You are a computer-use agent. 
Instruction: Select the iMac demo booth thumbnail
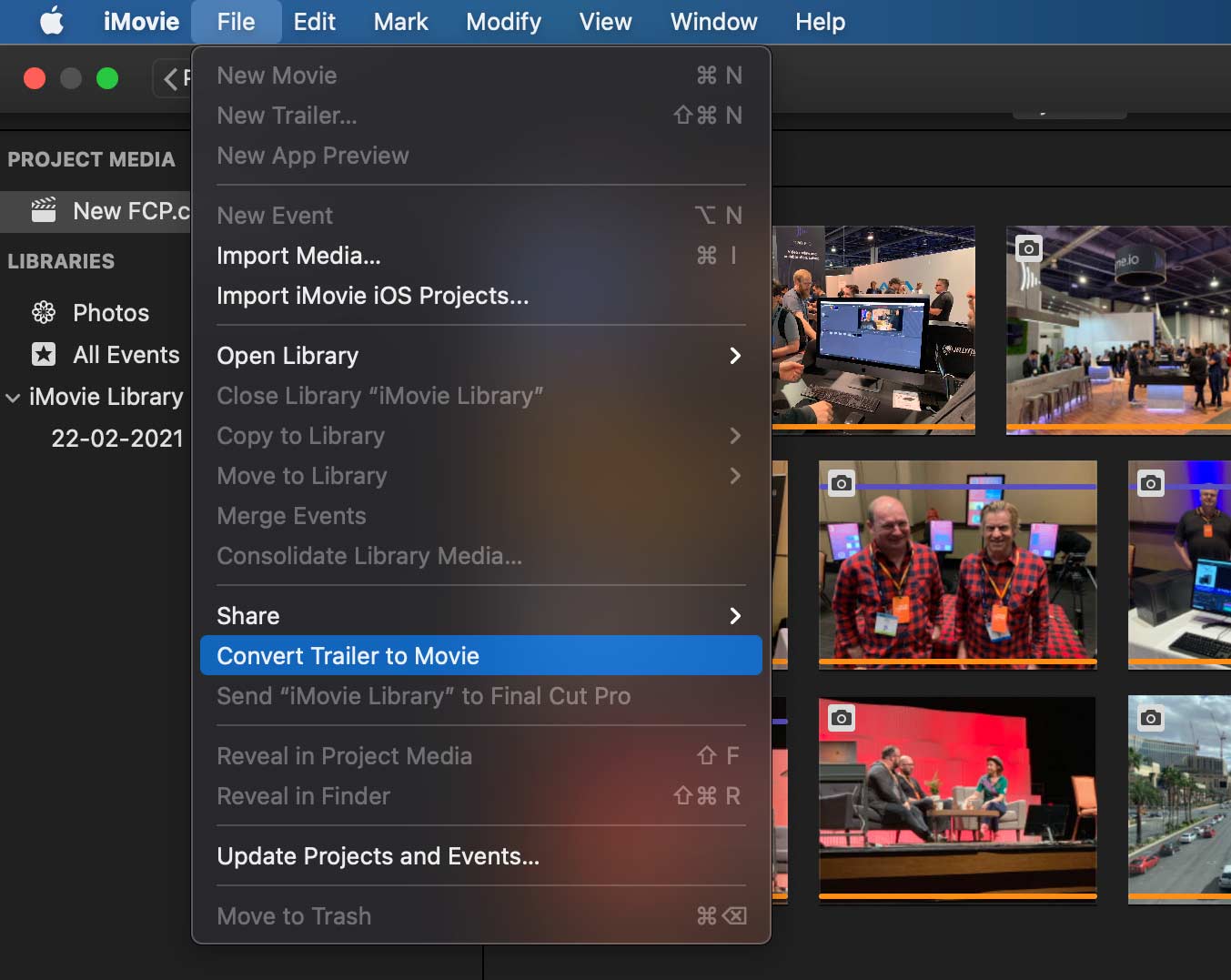pos(873,328)
